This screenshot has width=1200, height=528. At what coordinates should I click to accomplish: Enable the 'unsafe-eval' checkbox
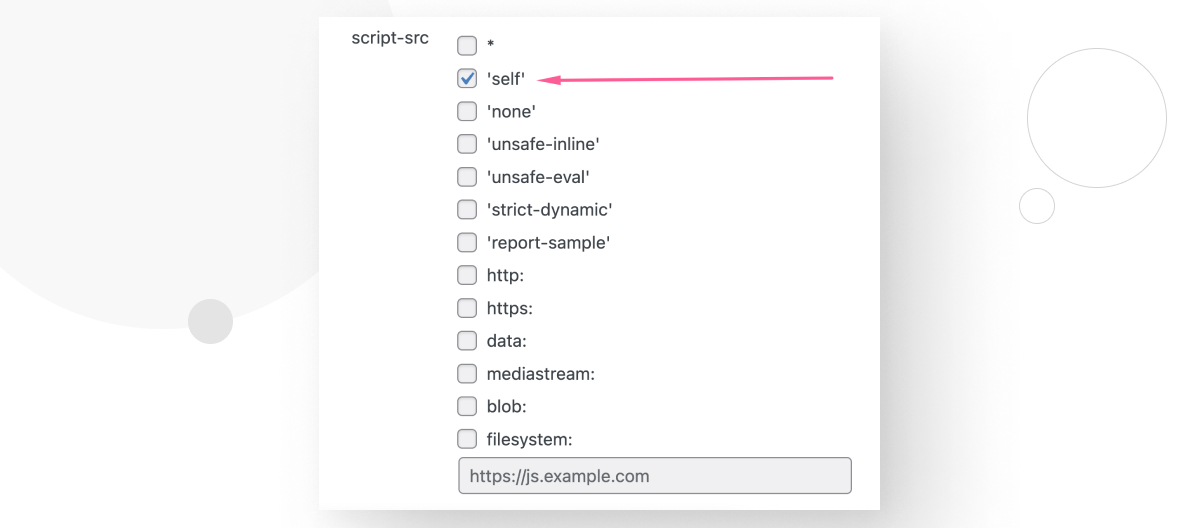click(x=467, y=177)
